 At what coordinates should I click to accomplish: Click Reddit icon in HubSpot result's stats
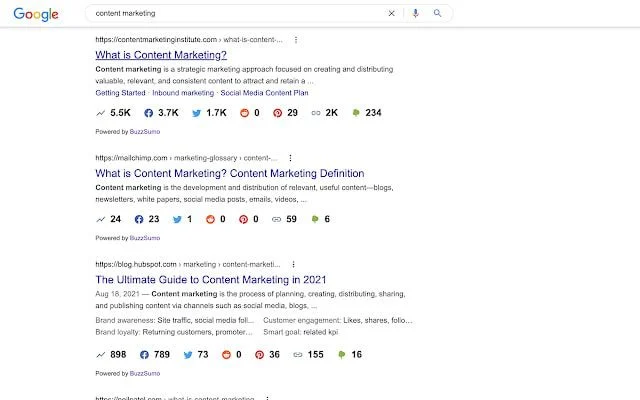226,355
